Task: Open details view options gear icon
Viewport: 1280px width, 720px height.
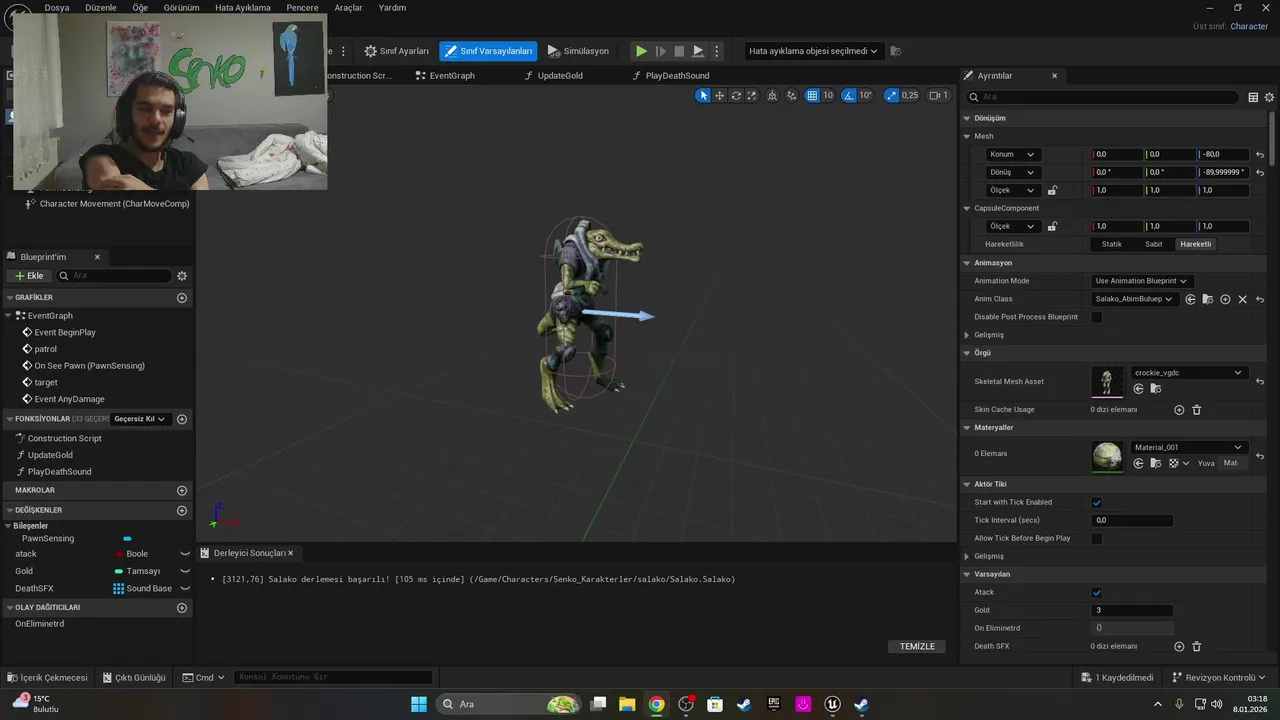Action: tap(1270, 97)
